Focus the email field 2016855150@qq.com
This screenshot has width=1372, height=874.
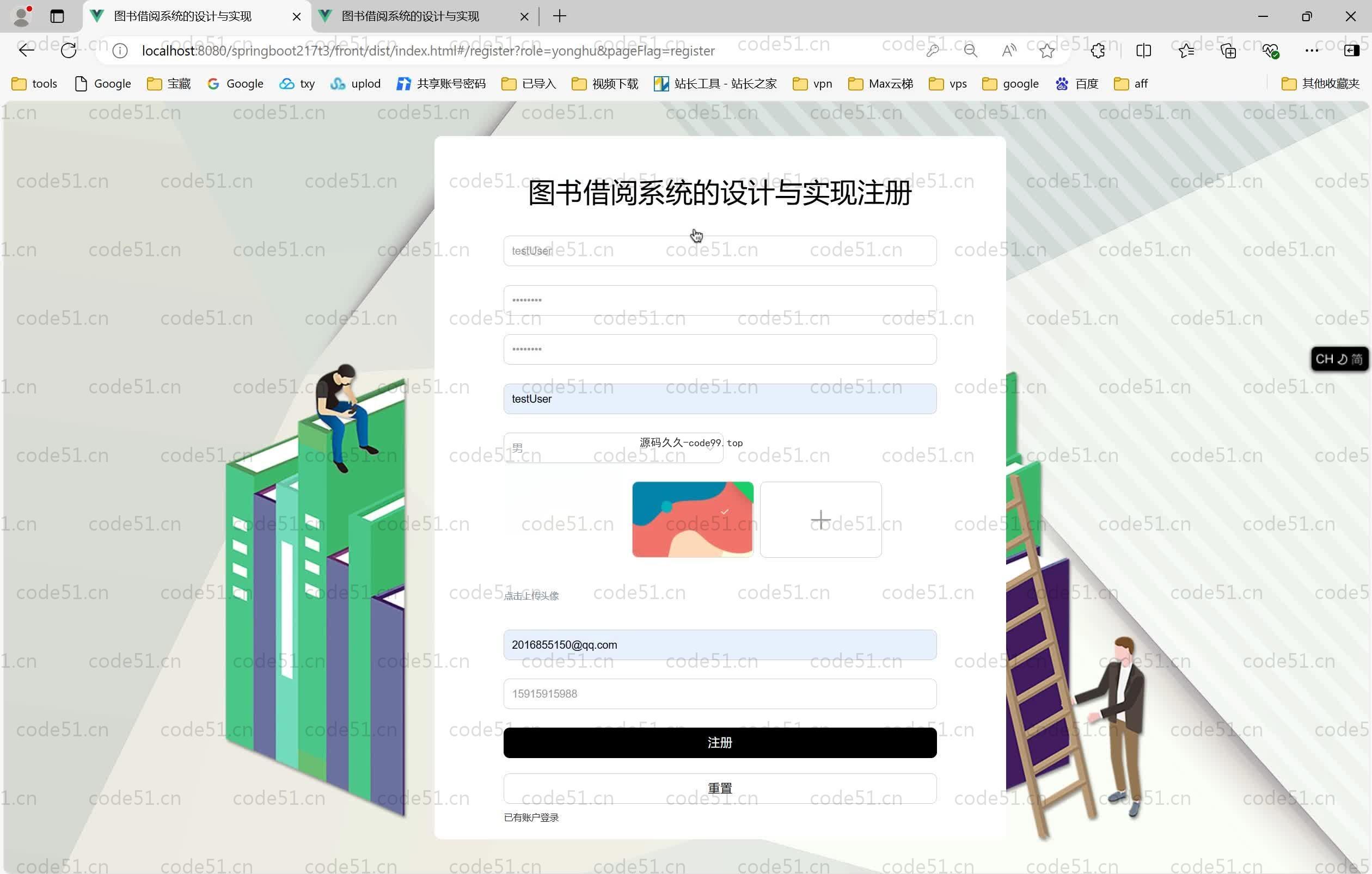tap(720, 644)
